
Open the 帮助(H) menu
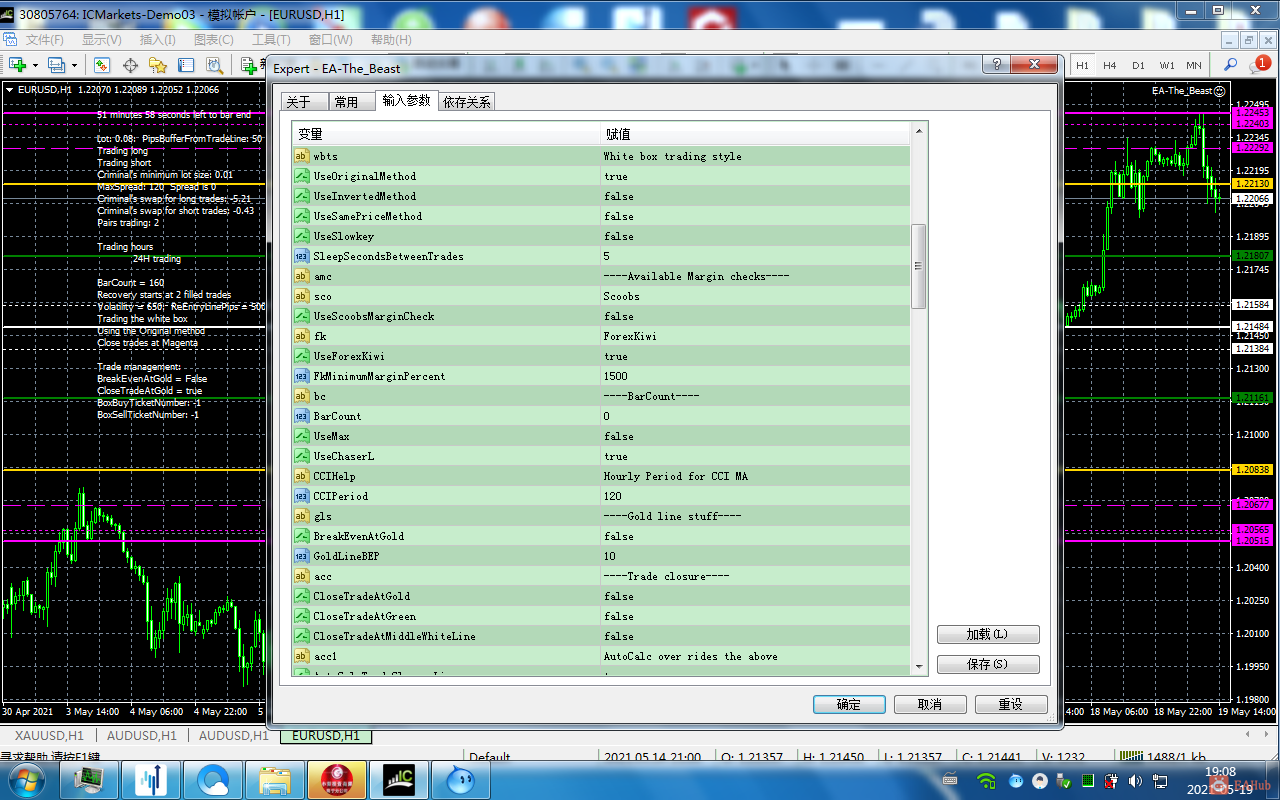pos(391,40)
